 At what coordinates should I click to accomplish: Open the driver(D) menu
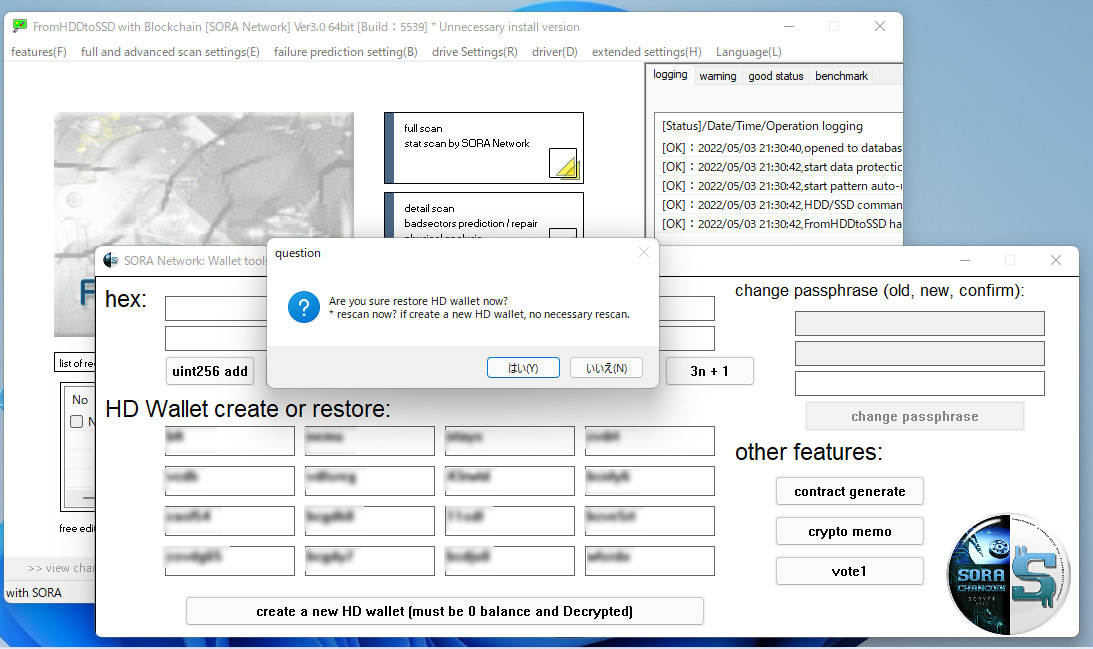point(555,52)
